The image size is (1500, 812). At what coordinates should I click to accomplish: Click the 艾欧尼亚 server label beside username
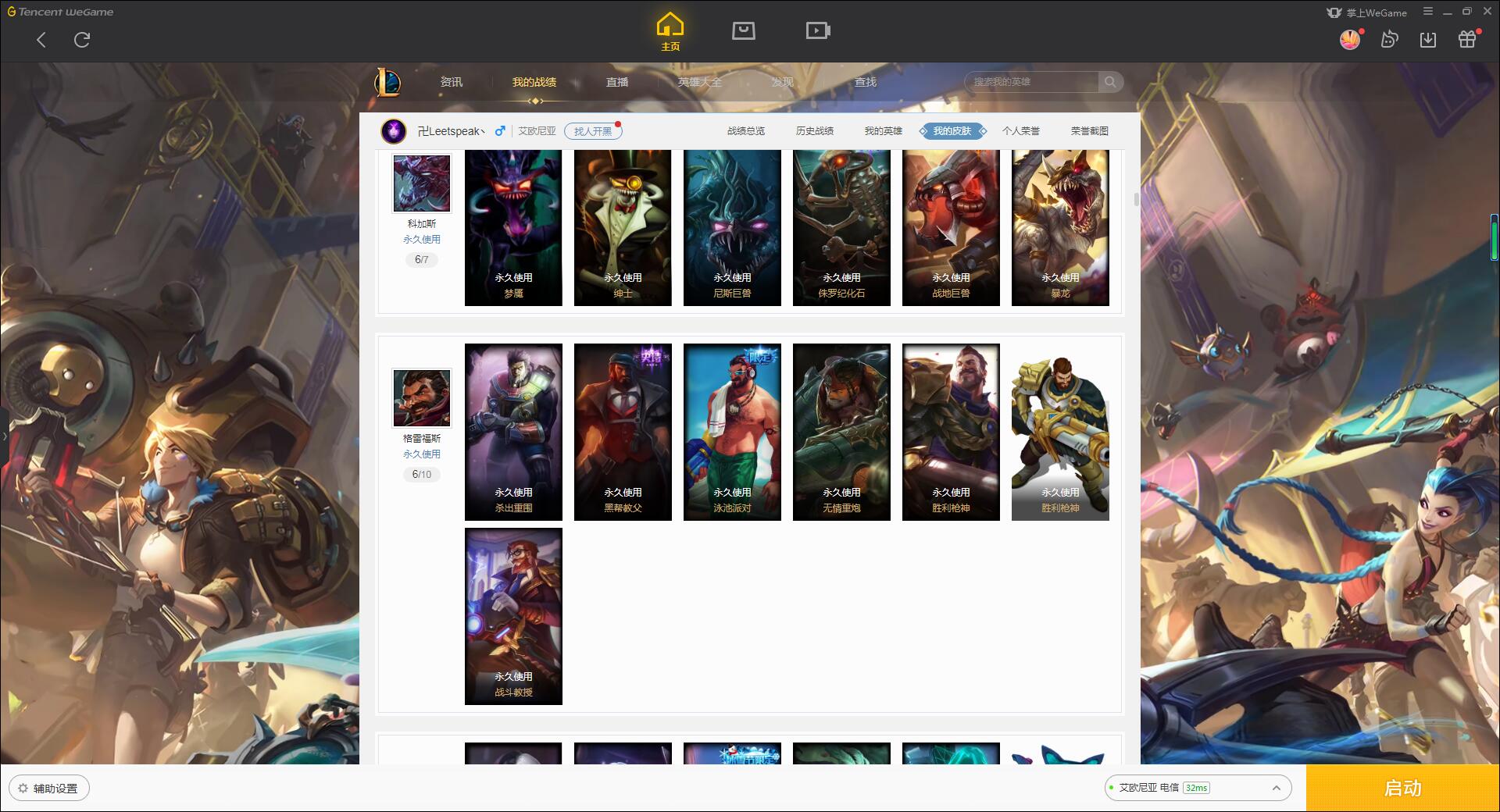pos(537,131)
